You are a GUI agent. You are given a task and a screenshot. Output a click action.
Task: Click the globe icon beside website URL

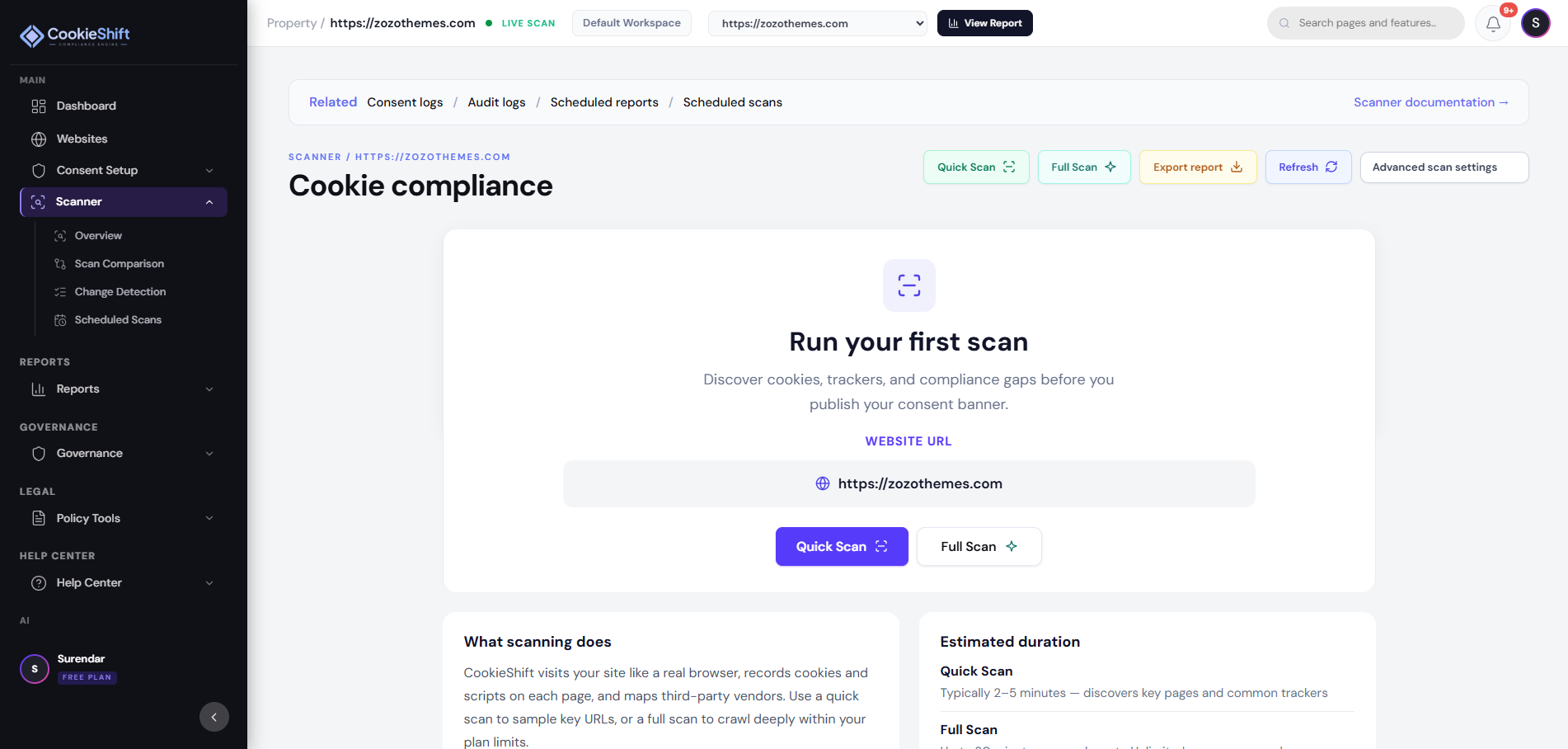pos(823,484)
